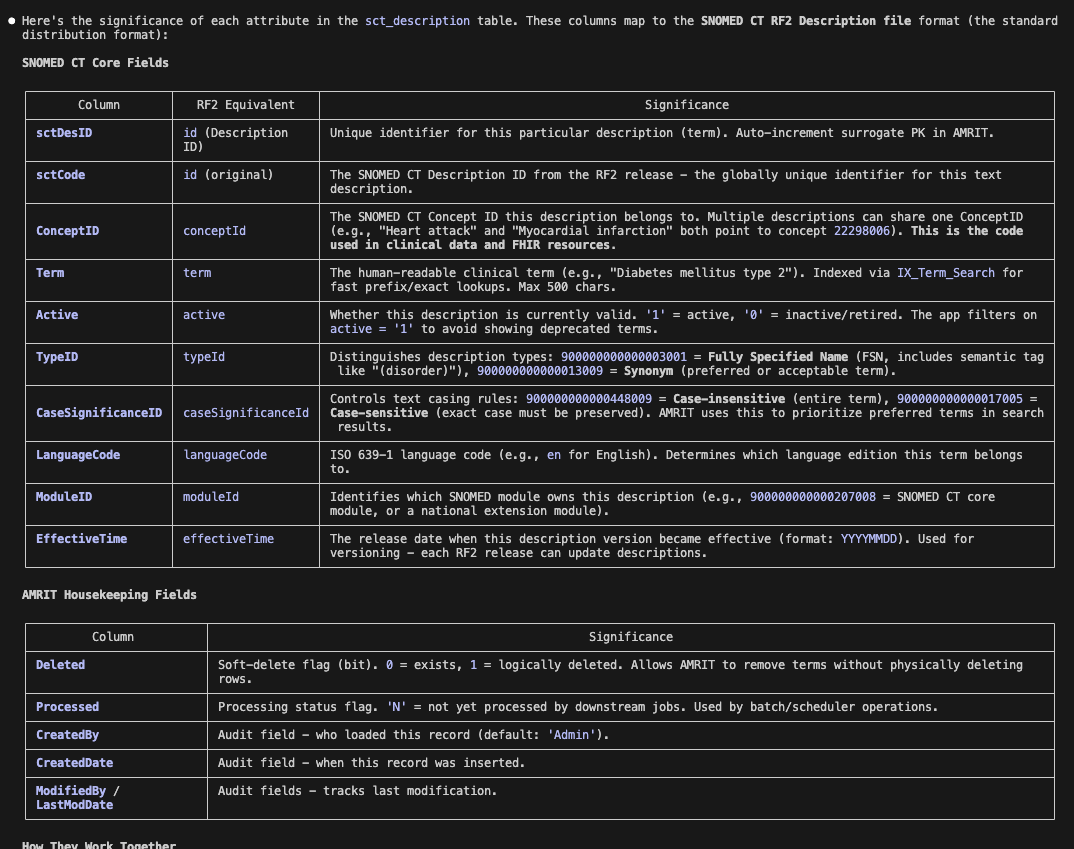Screen dimensions: 1074x849
Task: Click the 'RF2 Equivalent' table header
Action: [245, 105]
